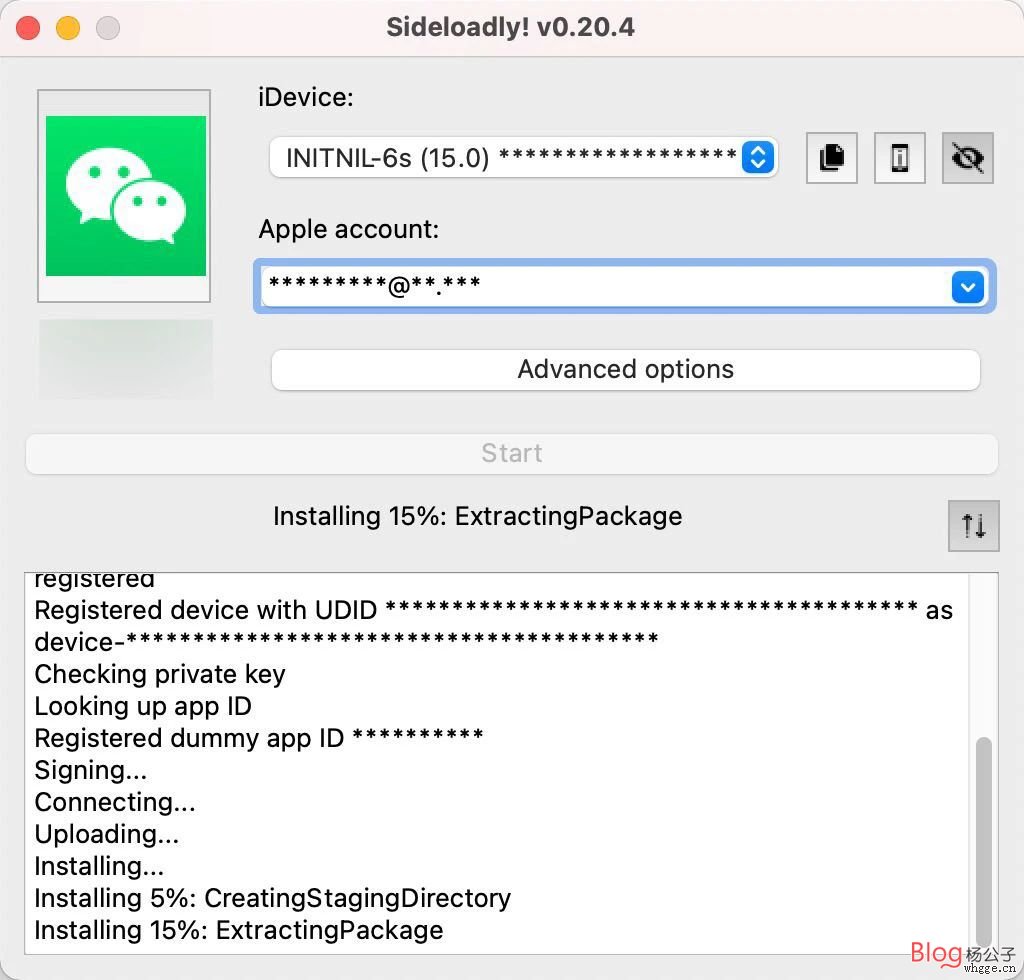Click the 'Apple account:' label
Image resolution: width=1024 pixels, height=980 pixels.
click(349, 229)
